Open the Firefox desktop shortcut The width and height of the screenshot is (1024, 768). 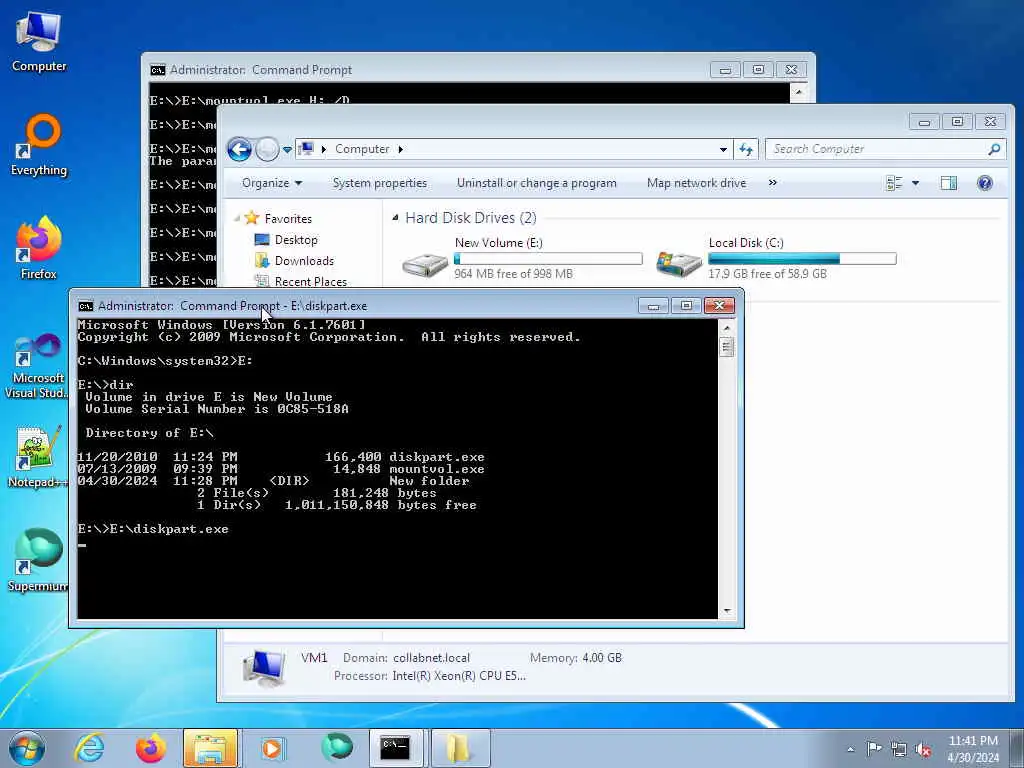coord(39,248)
